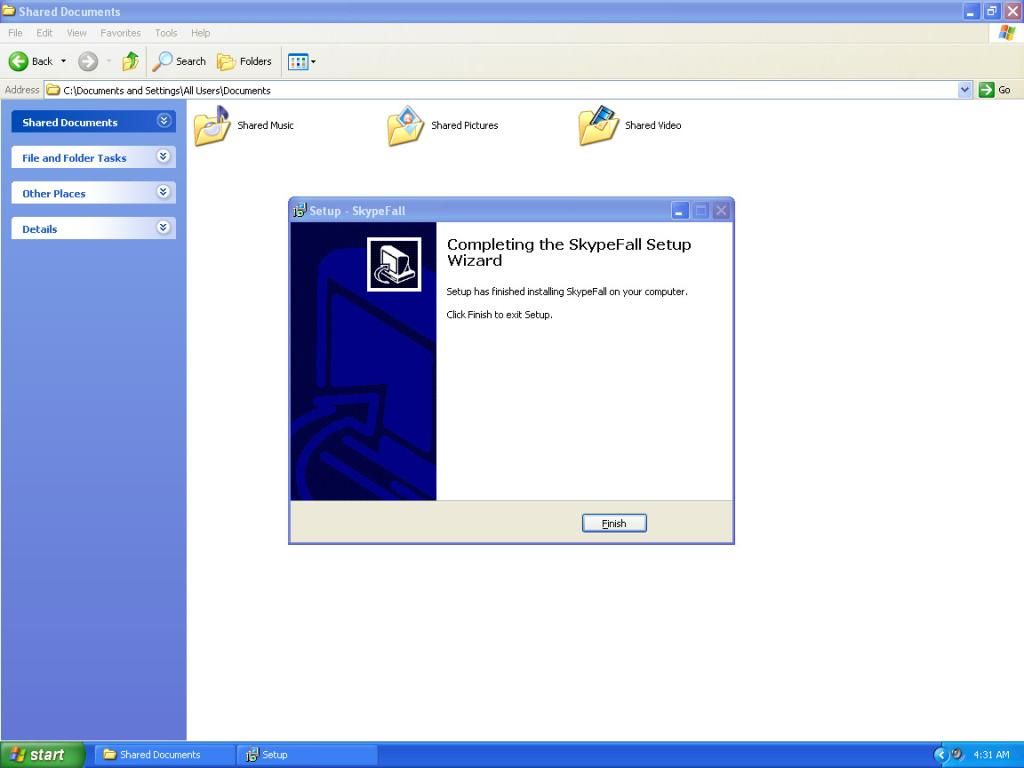Viewport: 1024px width, 768px height.
Task: Switch to Shared Documents taskbar button
Action: 165,754
